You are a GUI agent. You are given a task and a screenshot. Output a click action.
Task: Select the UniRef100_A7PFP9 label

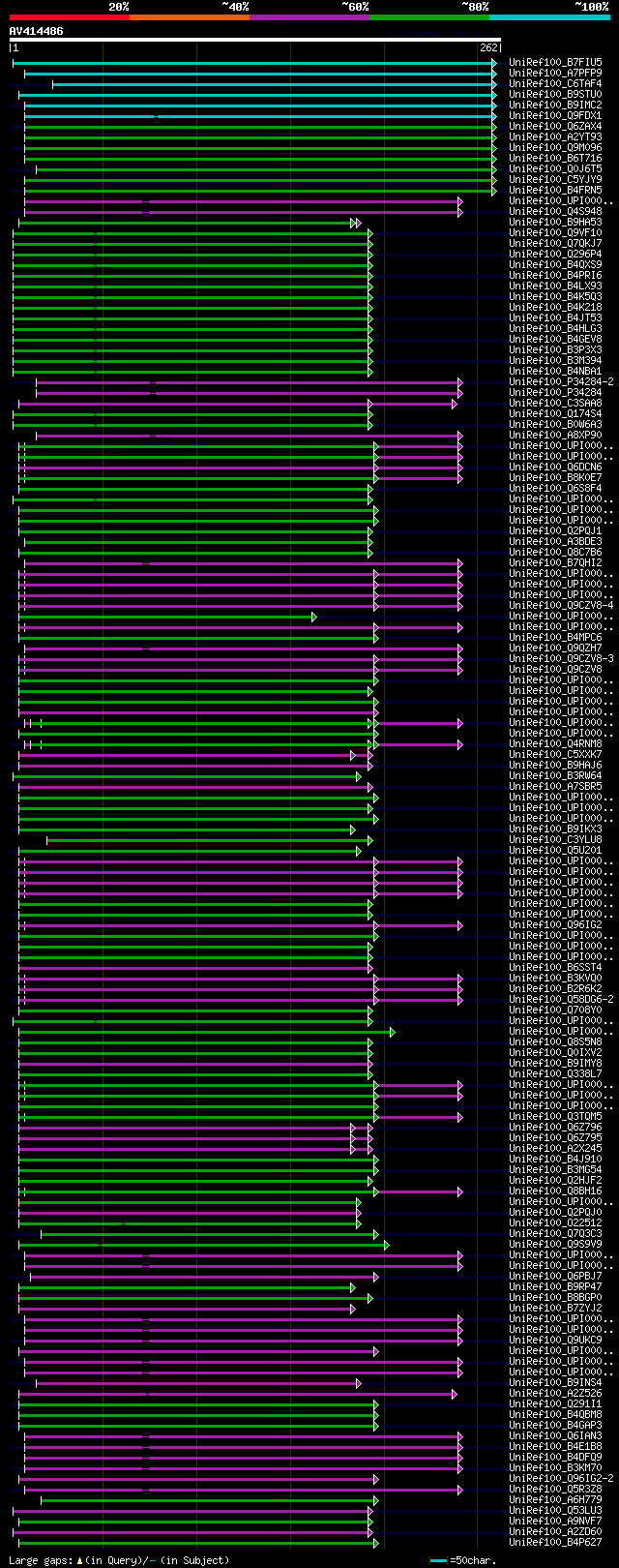pyautogui.click(x=555, y=73)
